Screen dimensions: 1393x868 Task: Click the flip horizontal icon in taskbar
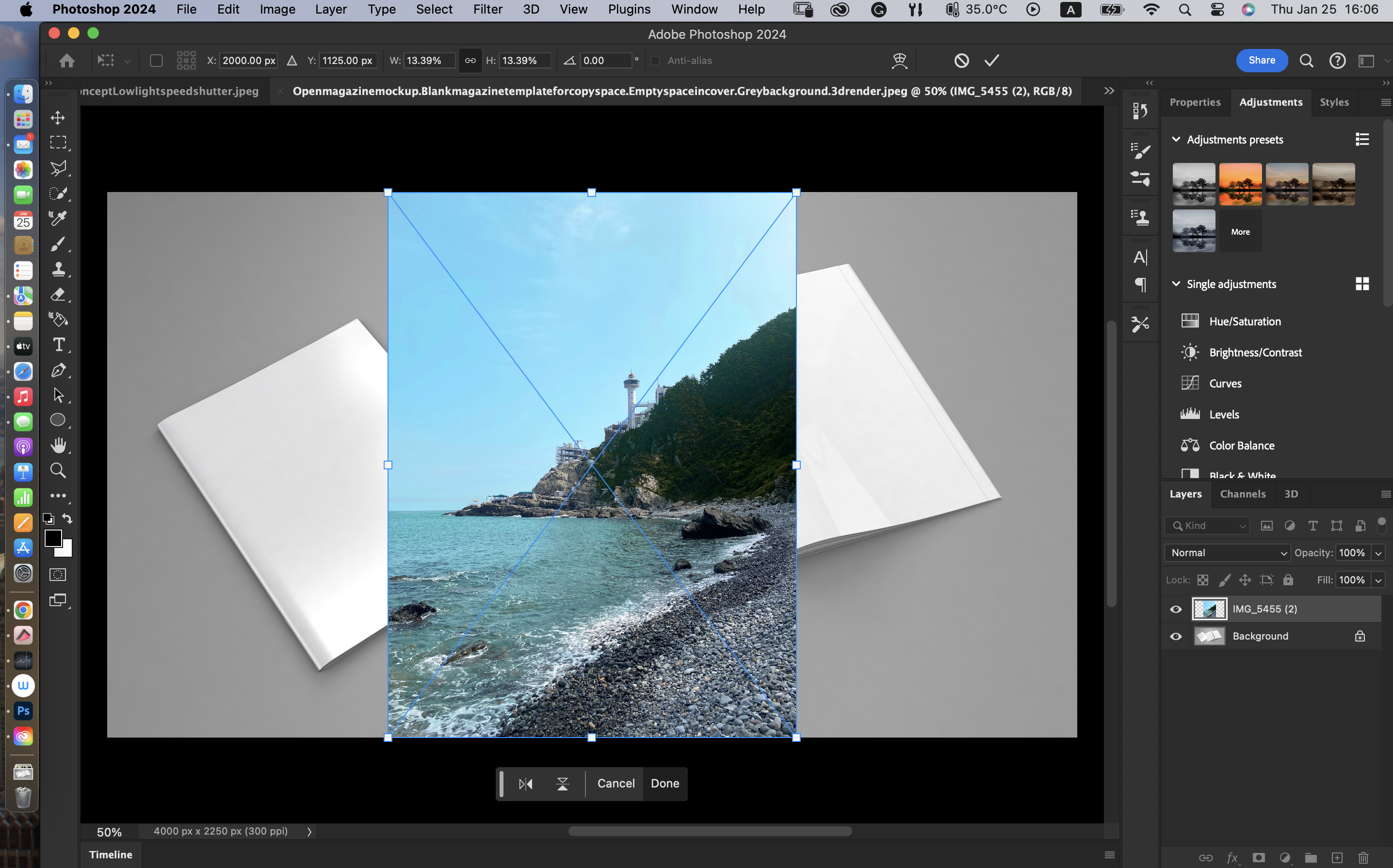pos(525,784)
